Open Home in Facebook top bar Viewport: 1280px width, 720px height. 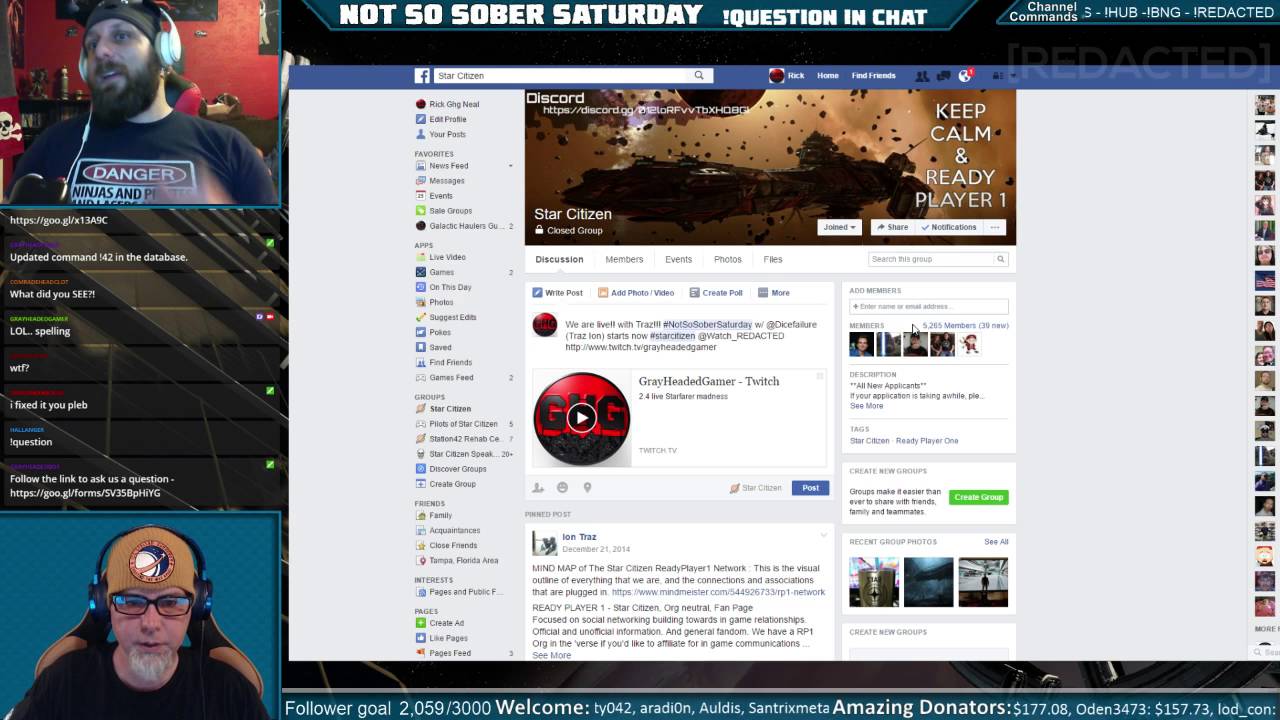point(828,76)
